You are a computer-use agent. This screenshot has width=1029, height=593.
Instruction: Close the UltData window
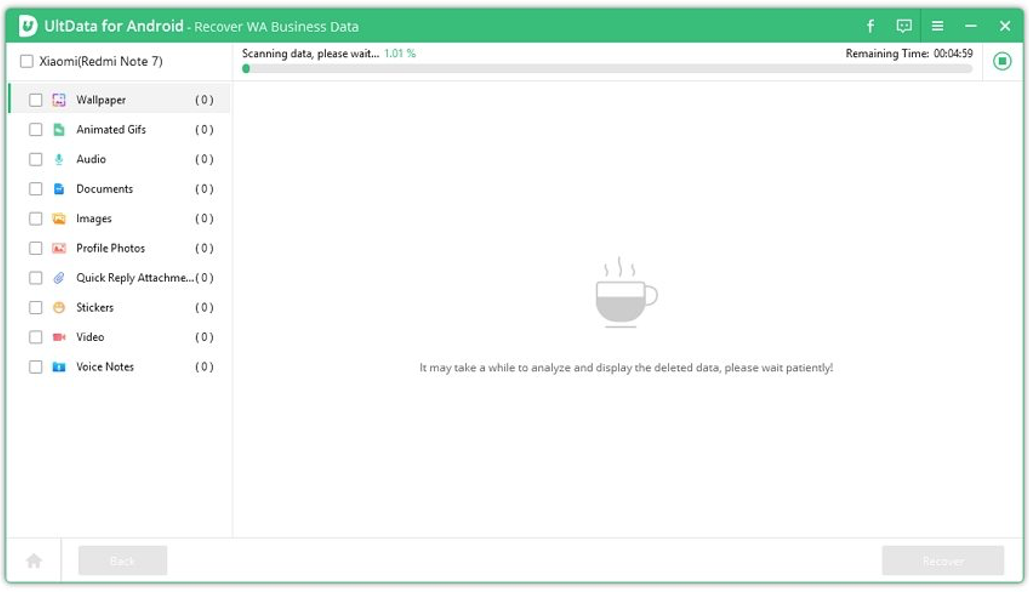tap(1005, 26)
